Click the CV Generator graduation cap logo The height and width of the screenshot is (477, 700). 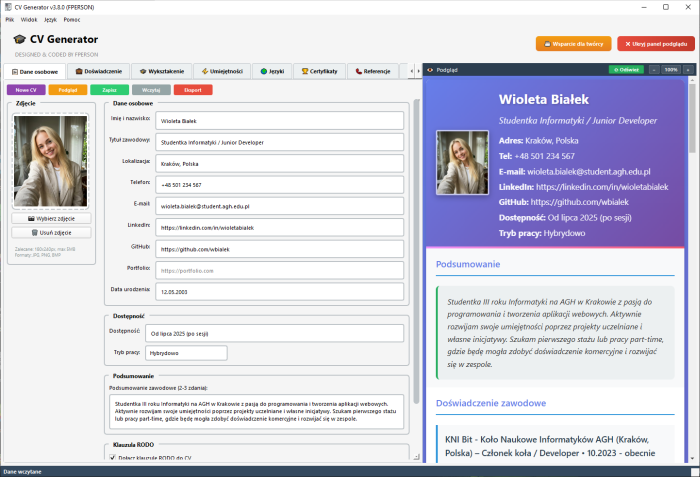coord(19,39)
